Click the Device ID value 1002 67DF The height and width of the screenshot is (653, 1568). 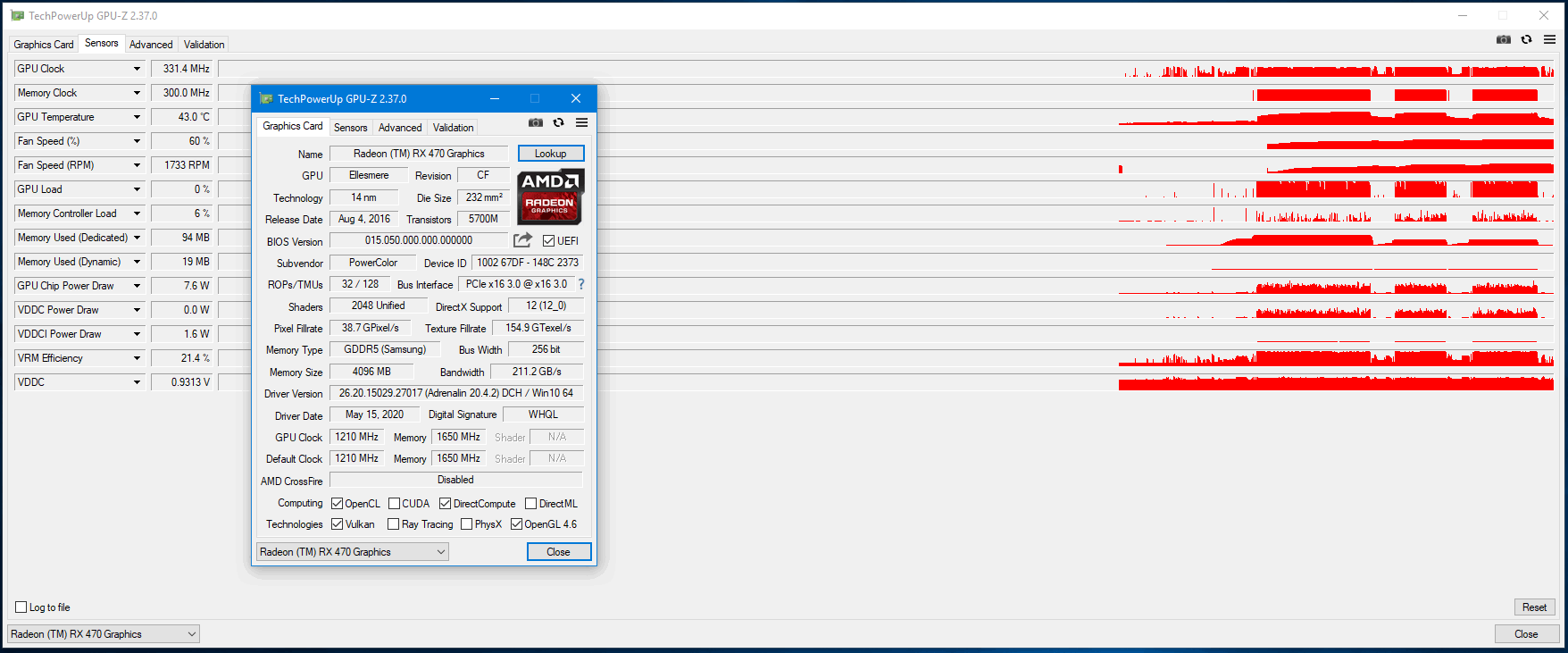[x=528, y=263]
